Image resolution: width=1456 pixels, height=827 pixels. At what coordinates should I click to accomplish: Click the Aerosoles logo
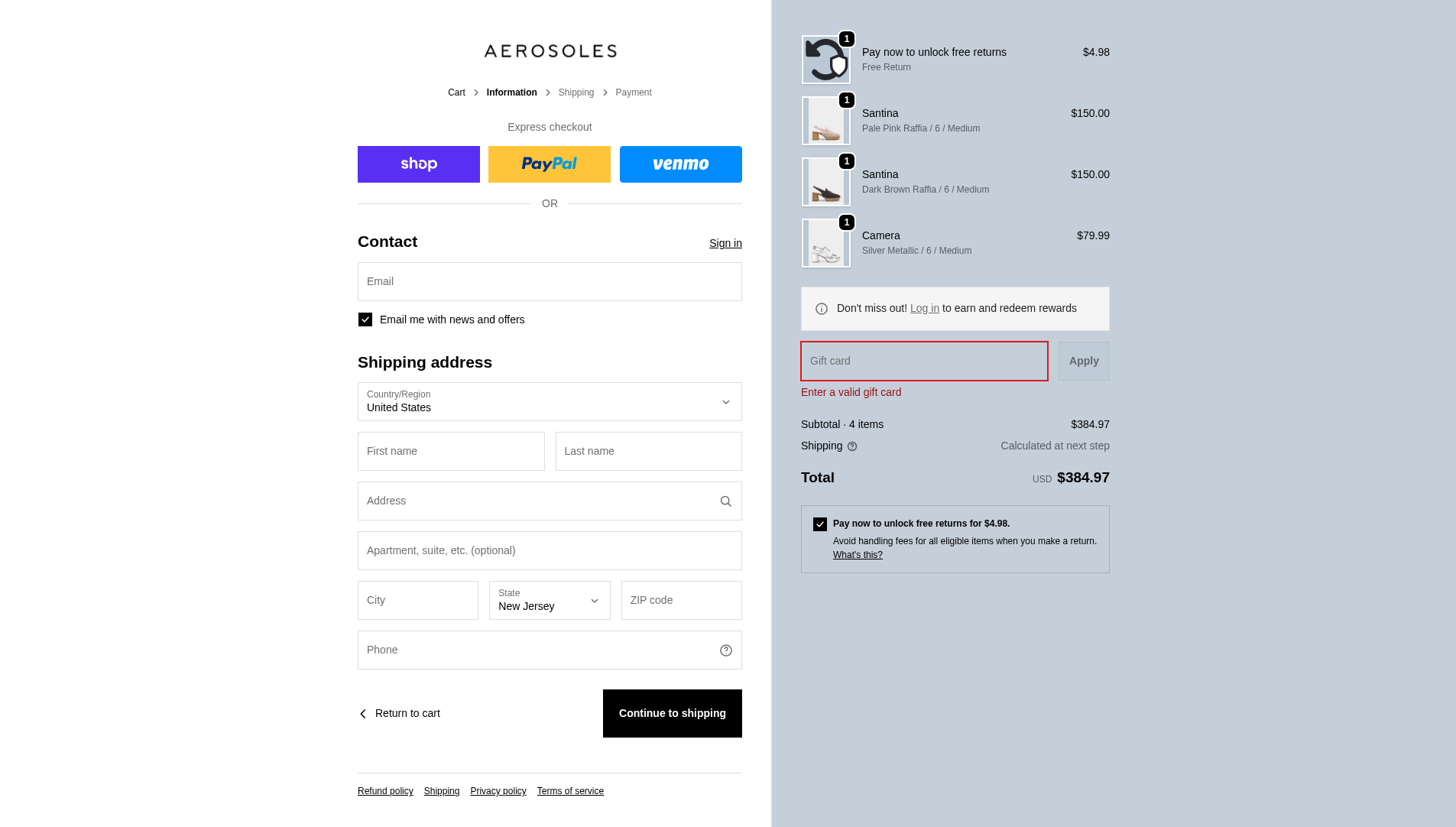click(550, 51)
